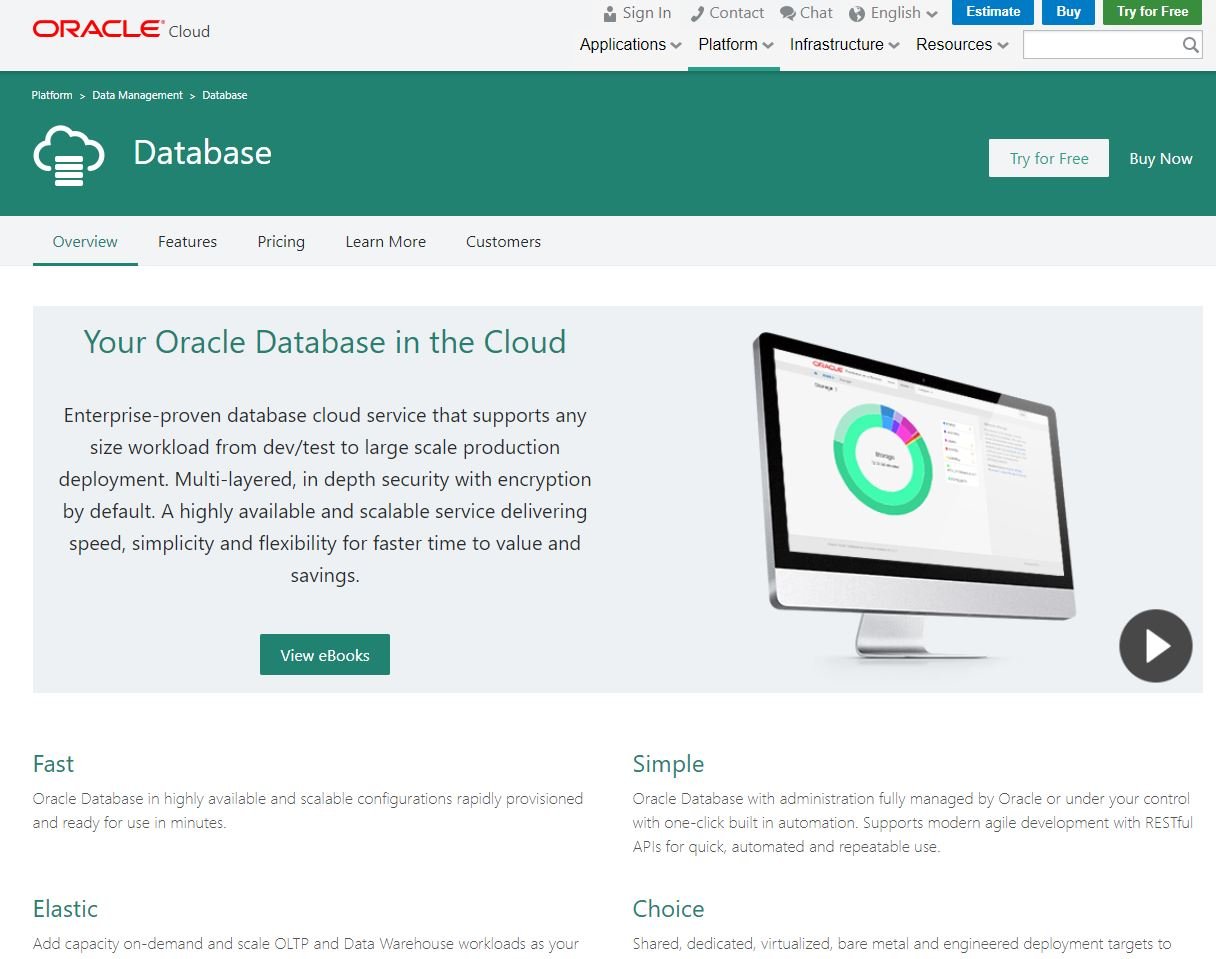Start a Chat from the header

click(816, 13)
